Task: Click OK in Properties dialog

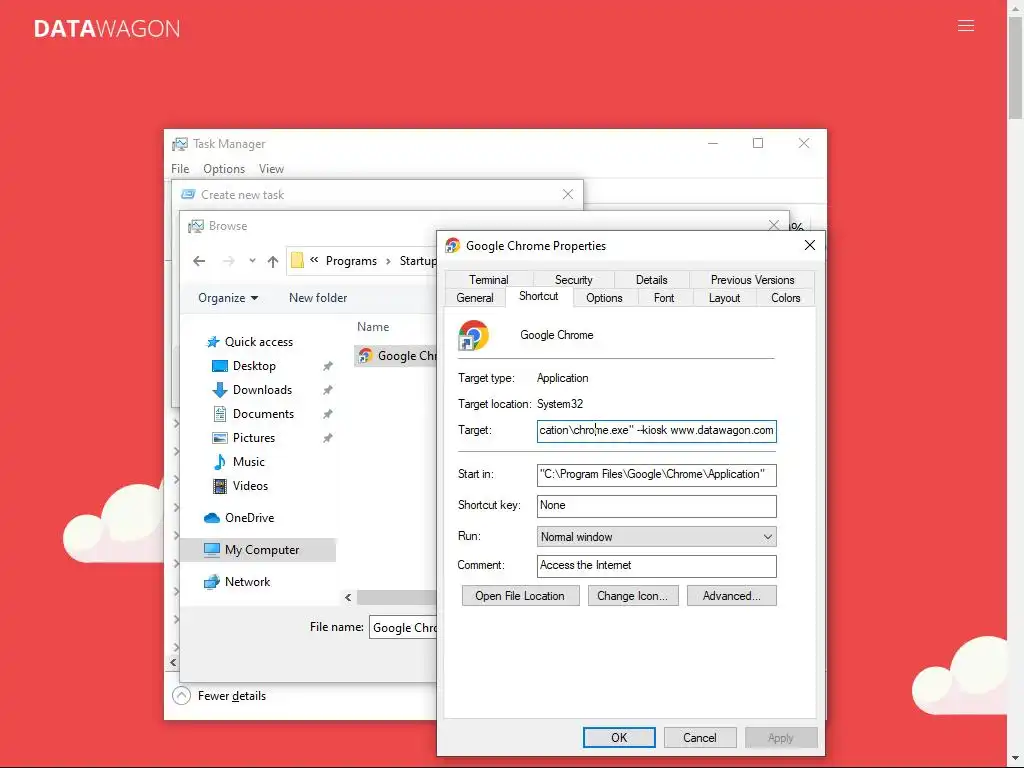Action: (618, 737)
